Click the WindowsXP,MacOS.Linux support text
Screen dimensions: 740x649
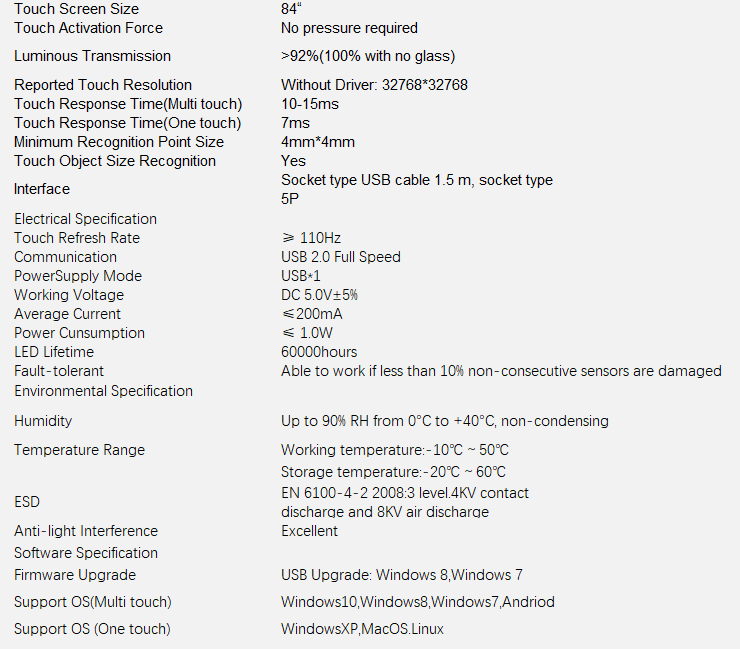click(362, 629)
